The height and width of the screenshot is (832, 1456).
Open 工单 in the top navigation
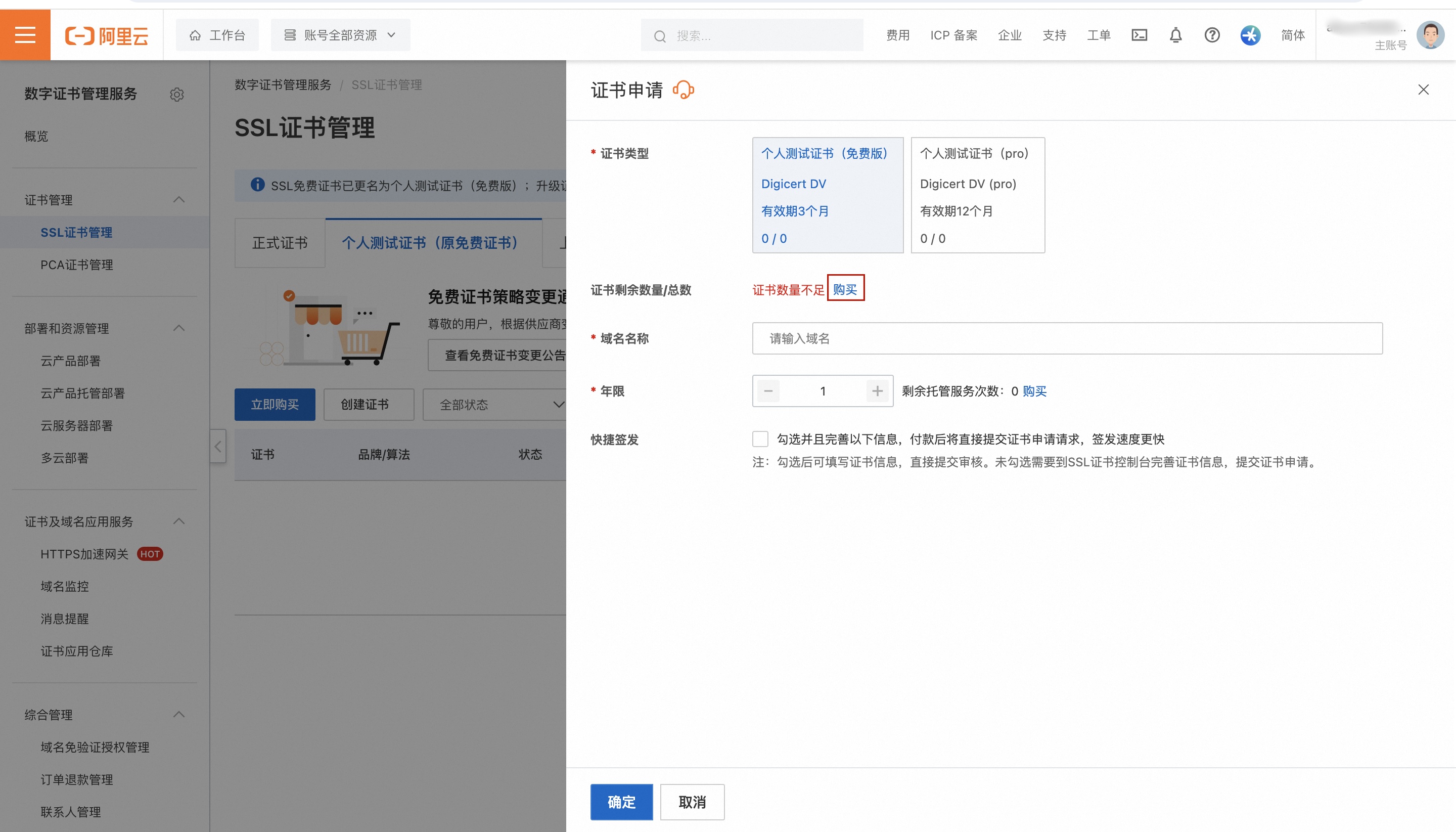pyautogui.click(x=1099, y=35)
